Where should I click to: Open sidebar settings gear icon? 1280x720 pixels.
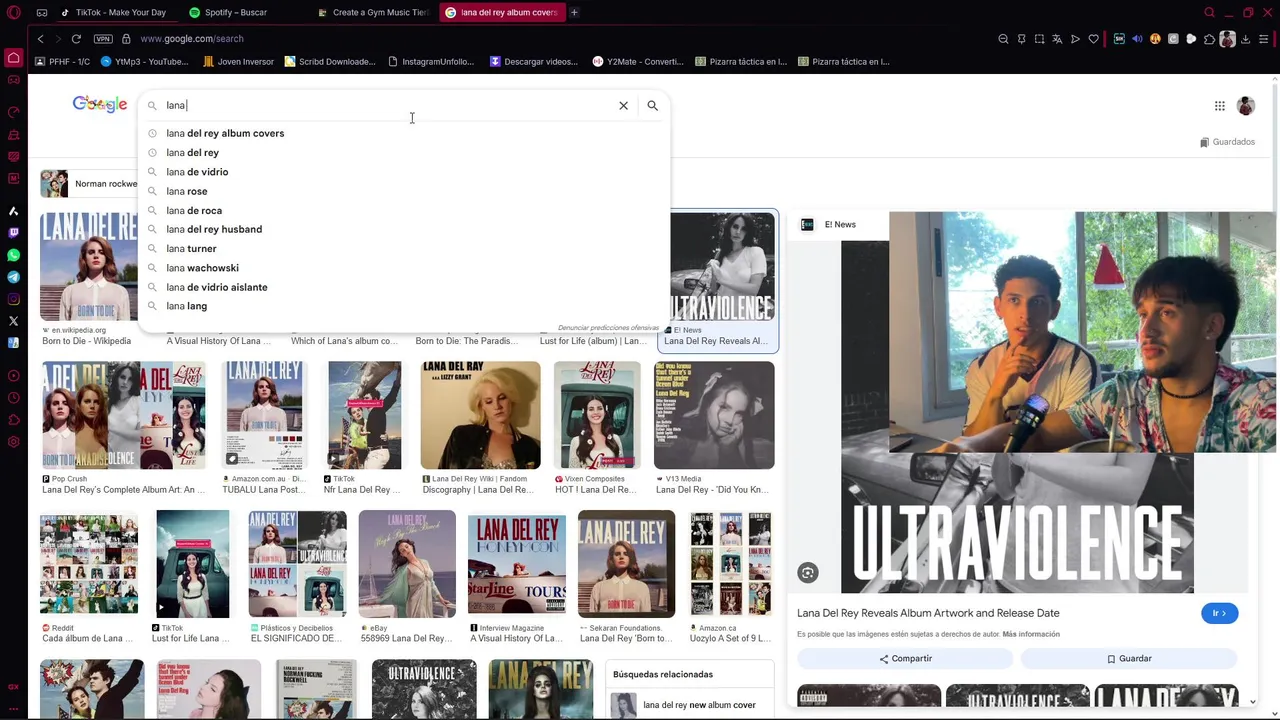pos(13,442)
